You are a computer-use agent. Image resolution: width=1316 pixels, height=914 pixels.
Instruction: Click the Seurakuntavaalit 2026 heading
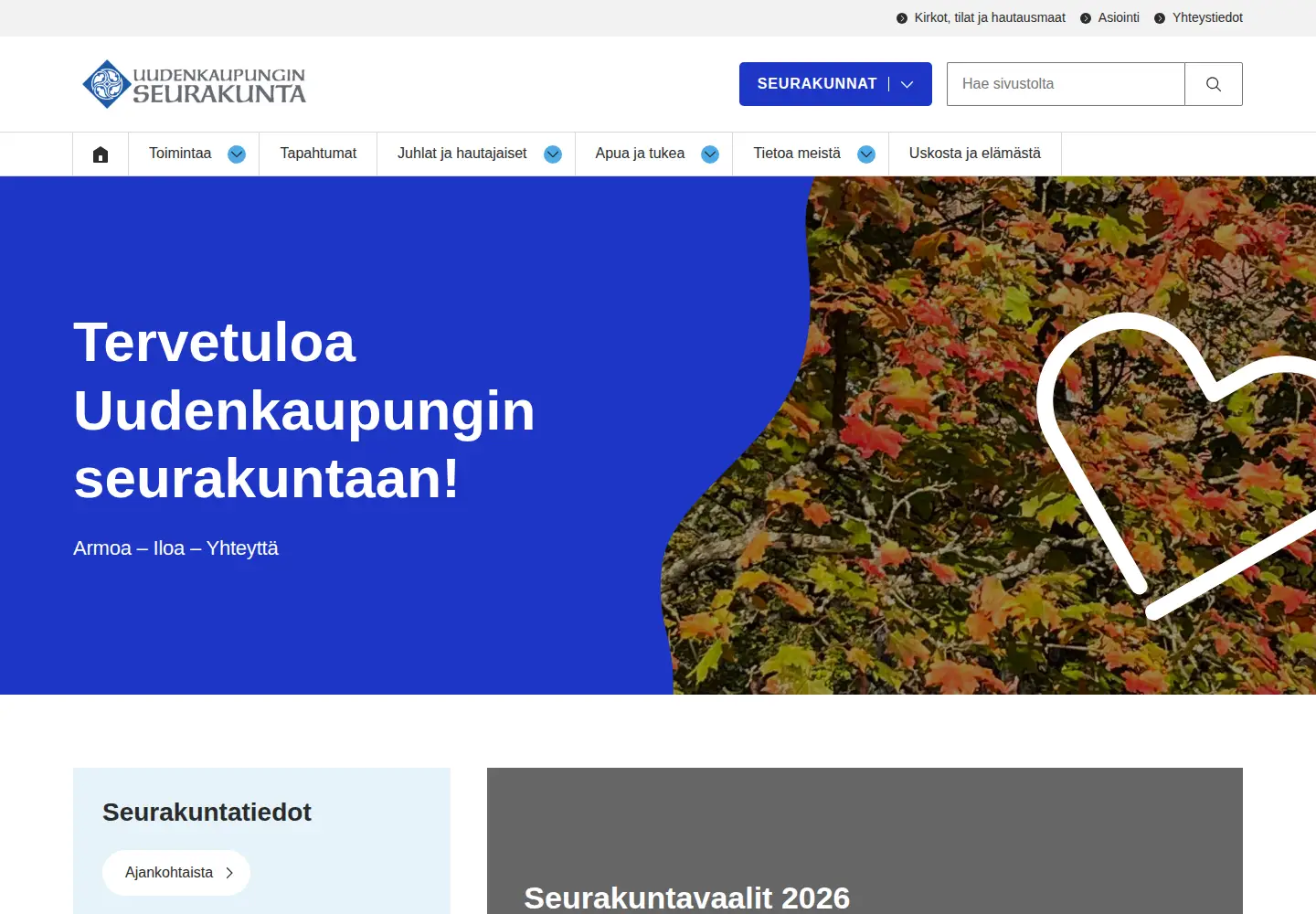687,898
